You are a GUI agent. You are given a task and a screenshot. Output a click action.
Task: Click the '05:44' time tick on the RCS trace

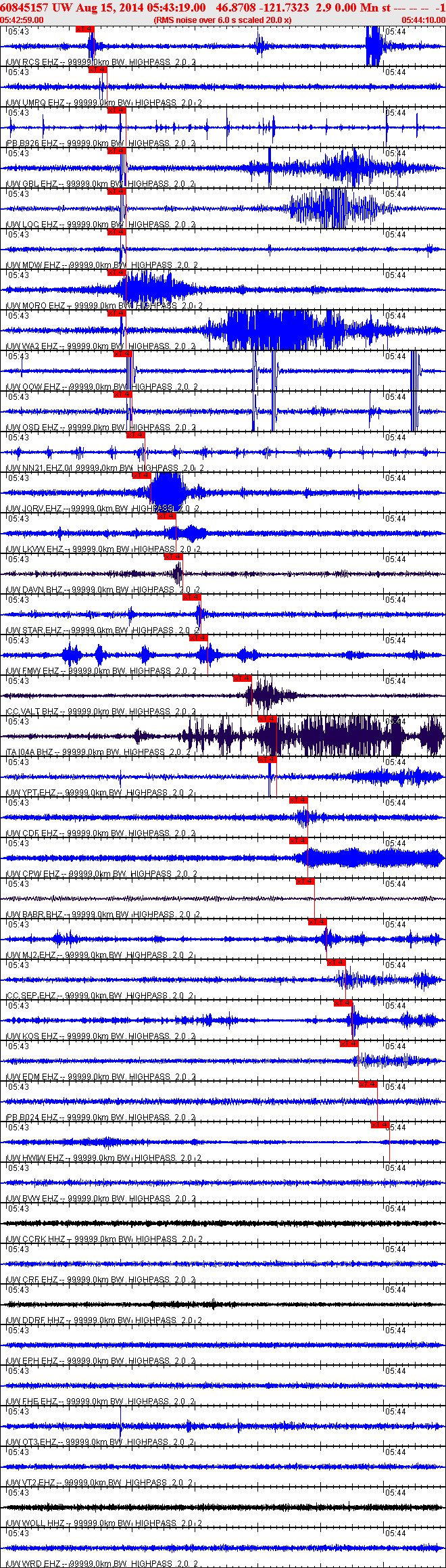396,32
